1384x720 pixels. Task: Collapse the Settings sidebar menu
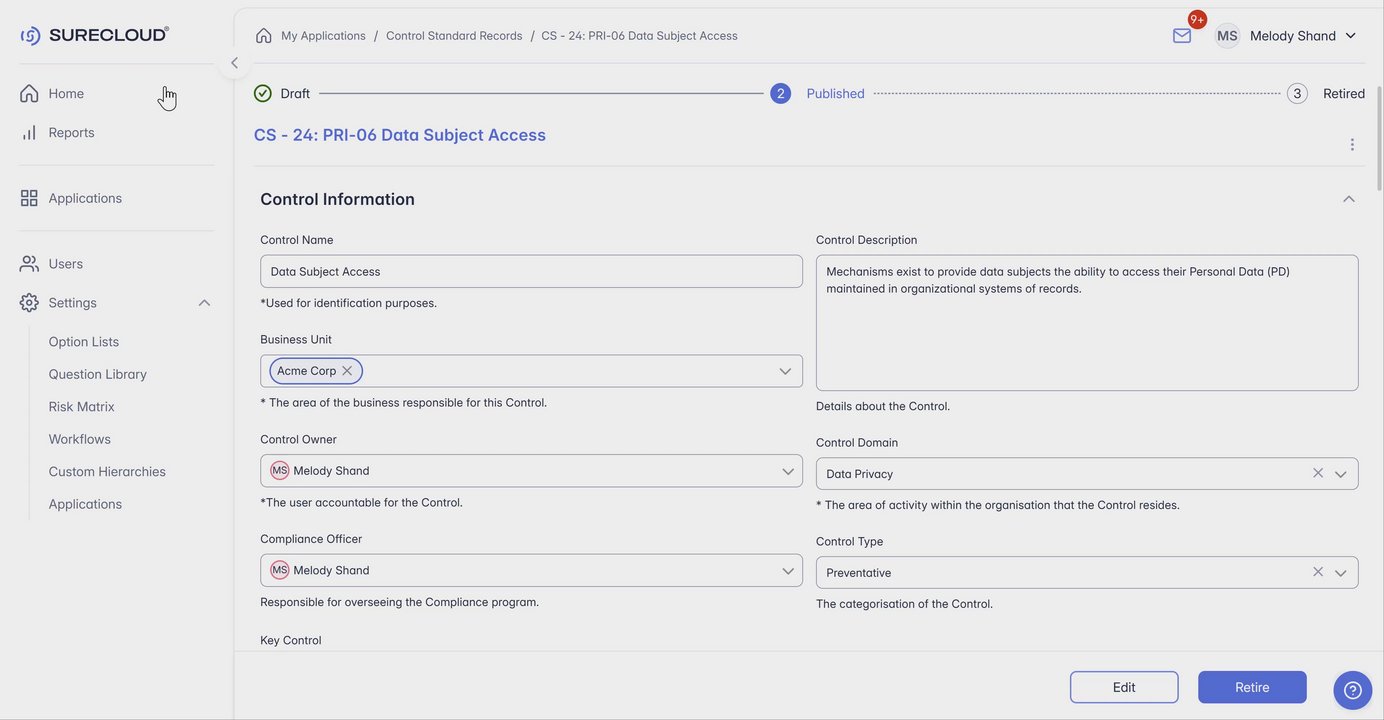pos(204,303)
